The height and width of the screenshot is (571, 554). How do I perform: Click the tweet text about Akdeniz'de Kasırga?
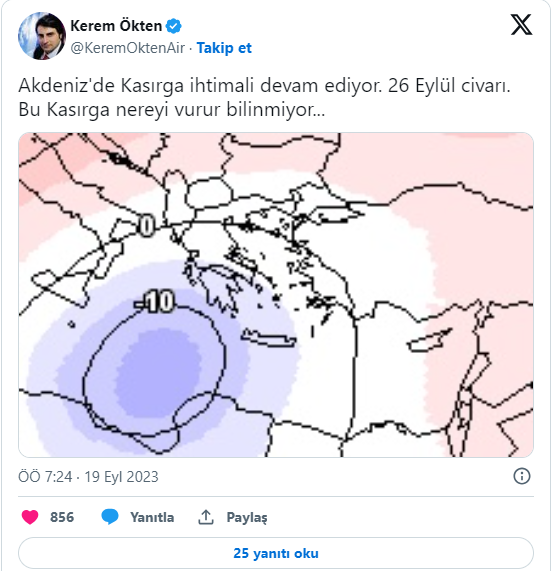click(x=264, y=98)
